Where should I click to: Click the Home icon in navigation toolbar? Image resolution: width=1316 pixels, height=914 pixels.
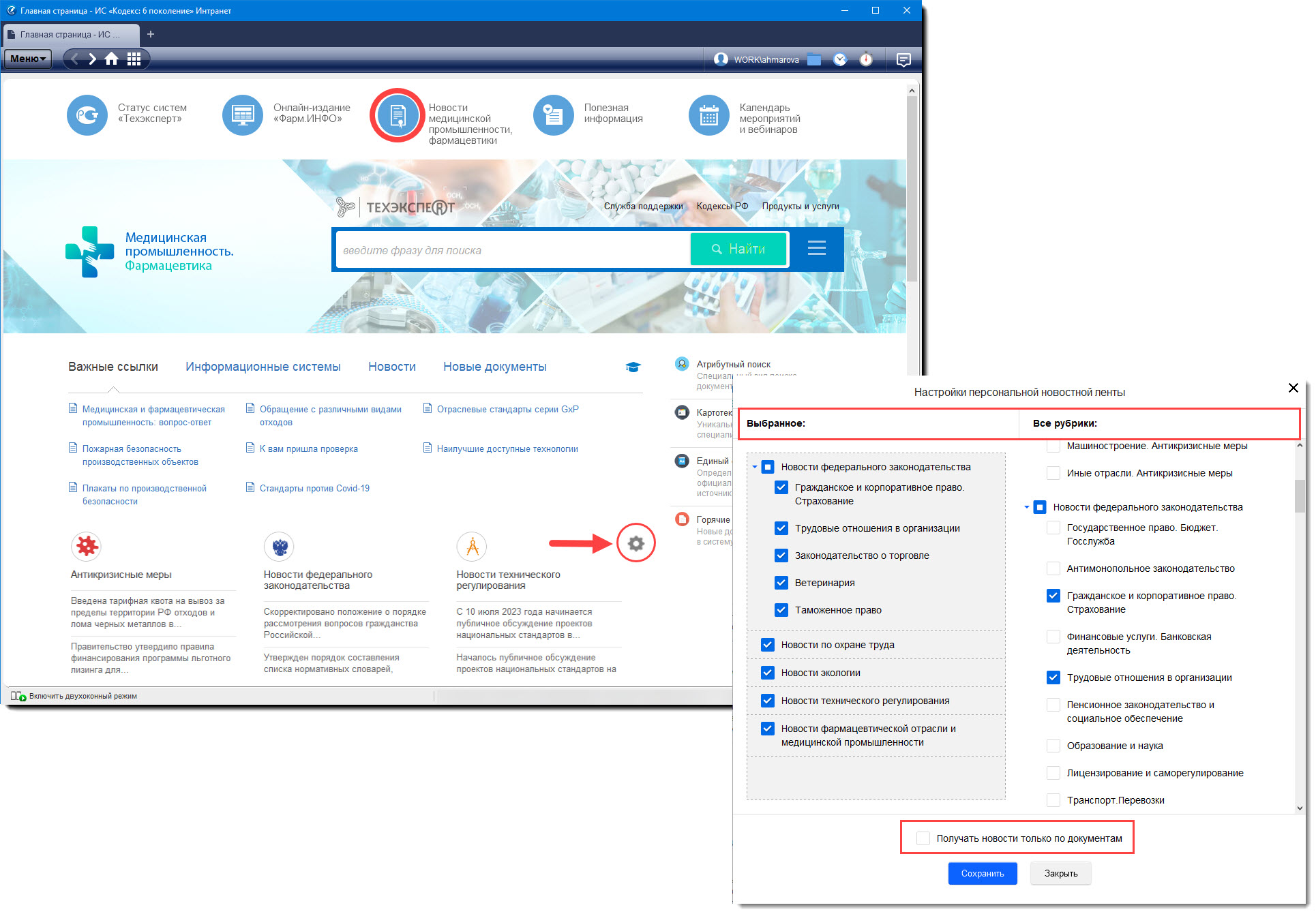point(112,59)
